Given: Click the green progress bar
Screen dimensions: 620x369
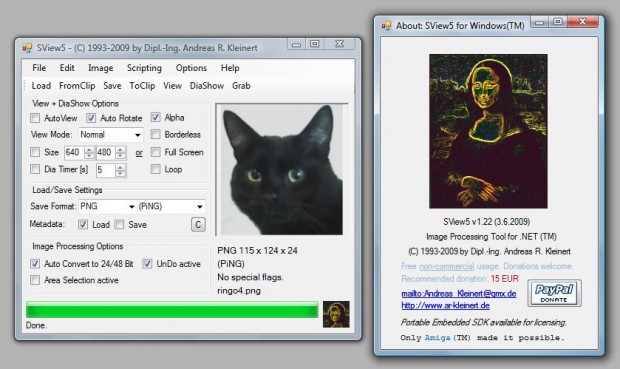Looking at the screenshot, I should coord(172,310).
